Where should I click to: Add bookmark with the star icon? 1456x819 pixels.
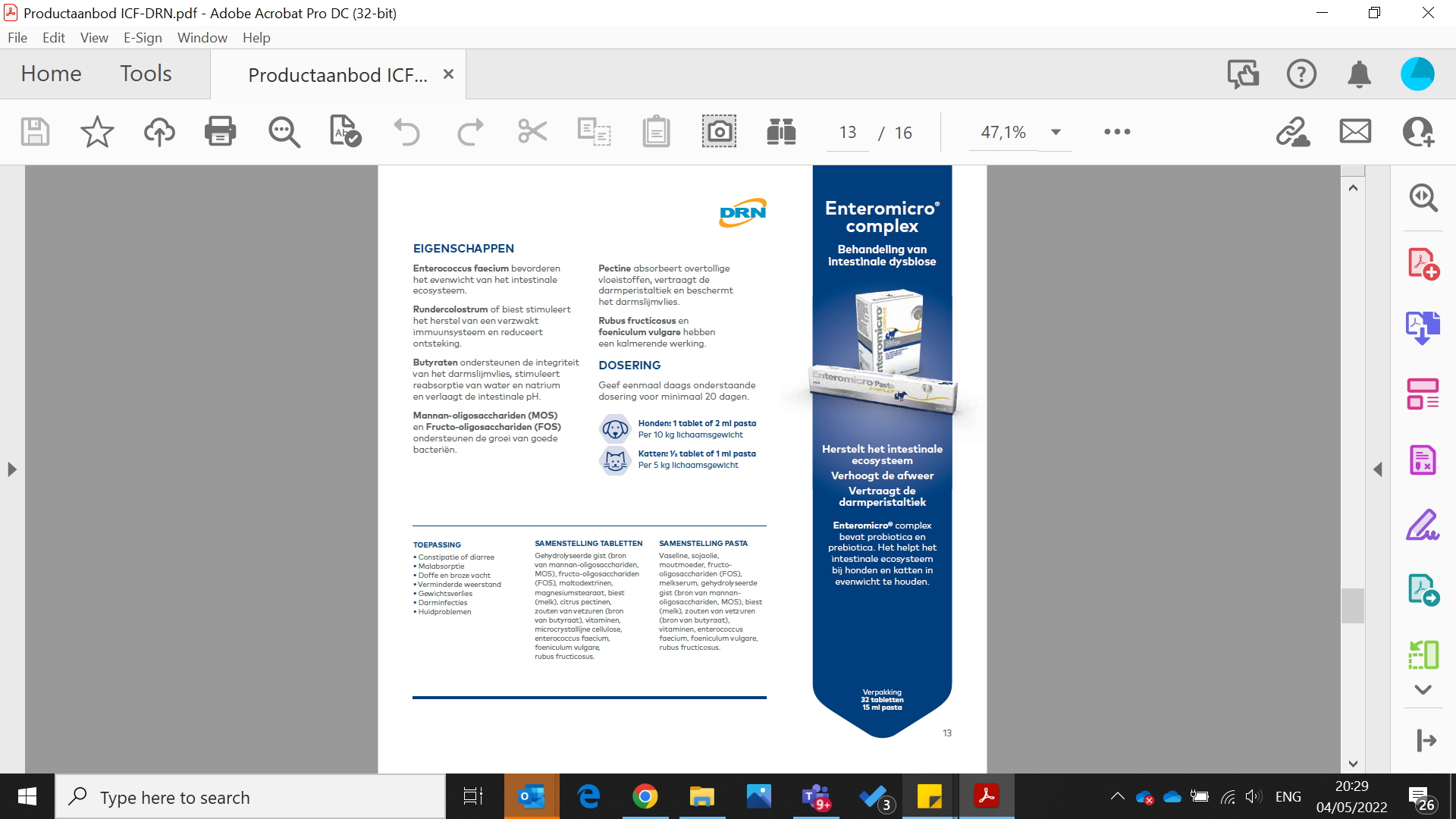click(97, 132)
